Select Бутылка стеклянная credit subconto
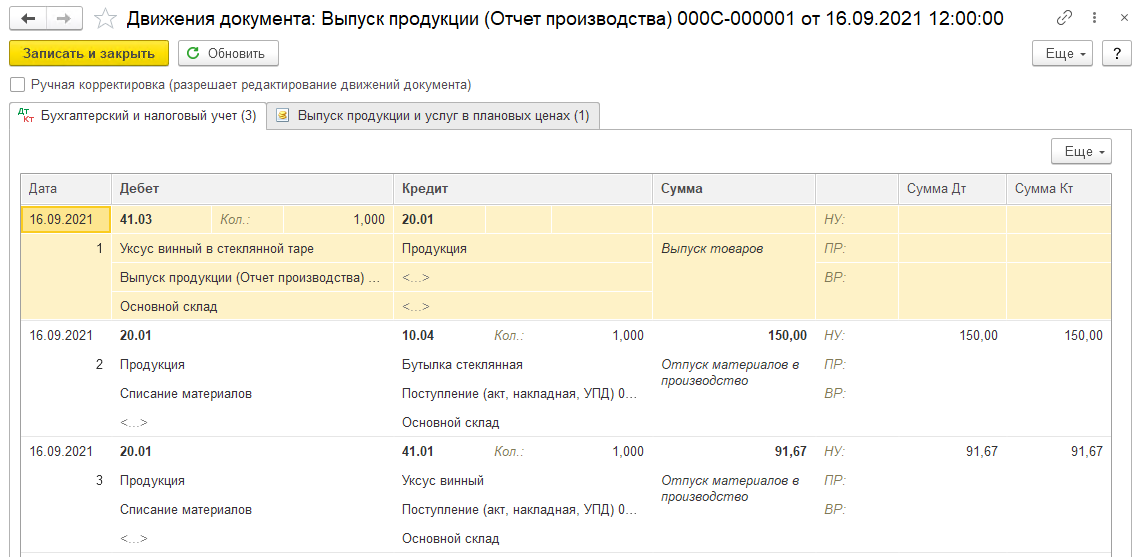This screenshot has height=557, width=1141. [522, 364]
